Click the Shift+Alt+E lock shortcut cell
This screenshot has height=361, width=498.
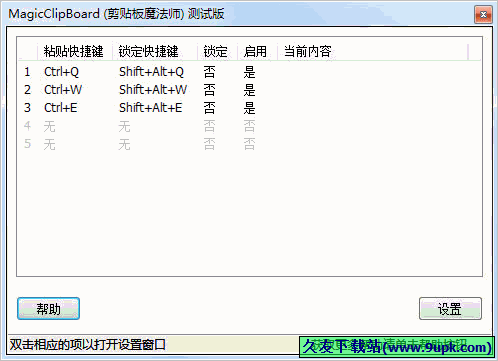[x=151, y=108]
